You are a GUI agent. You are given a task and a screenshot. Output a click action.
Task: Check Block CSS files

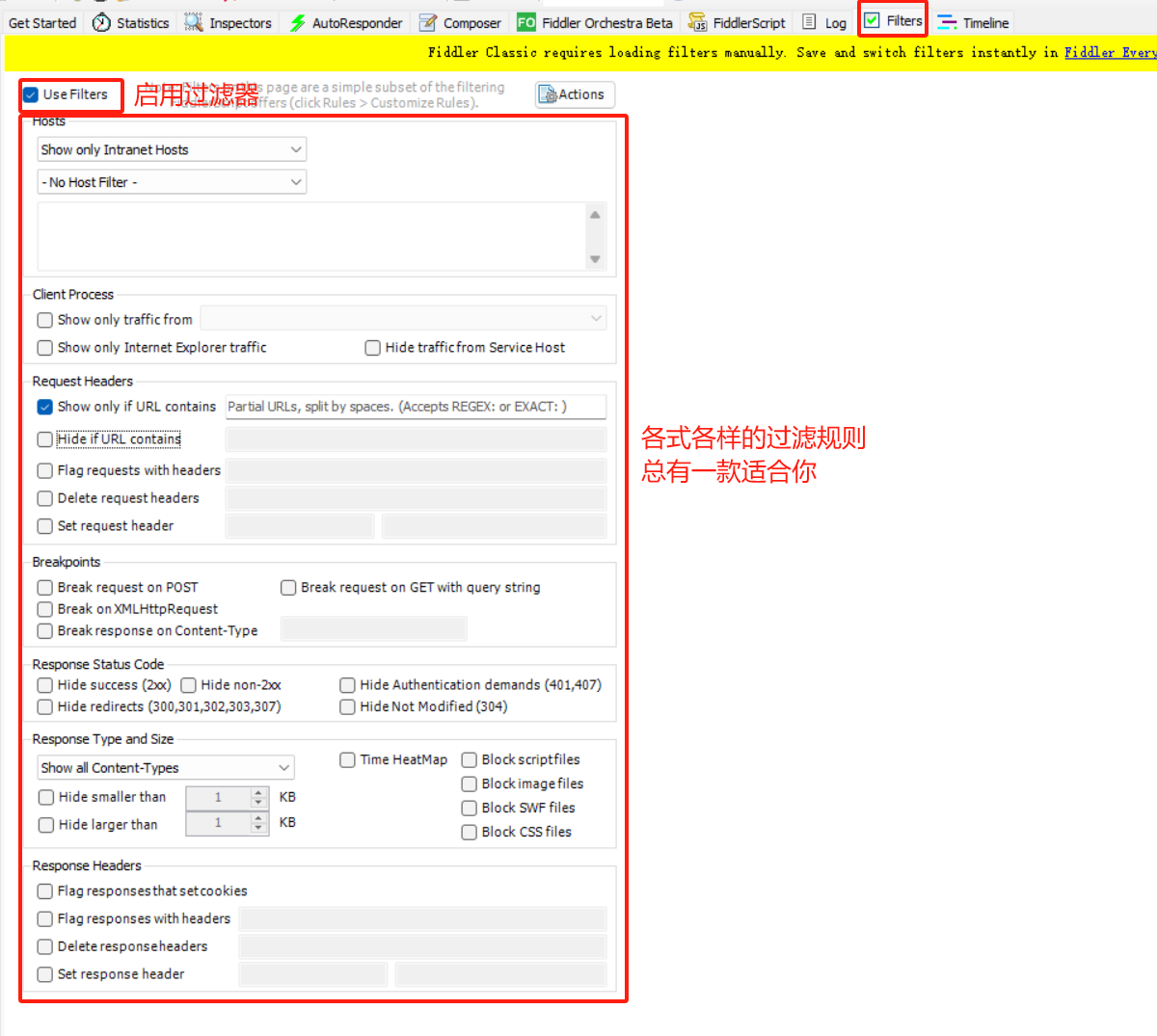point(470,833)
